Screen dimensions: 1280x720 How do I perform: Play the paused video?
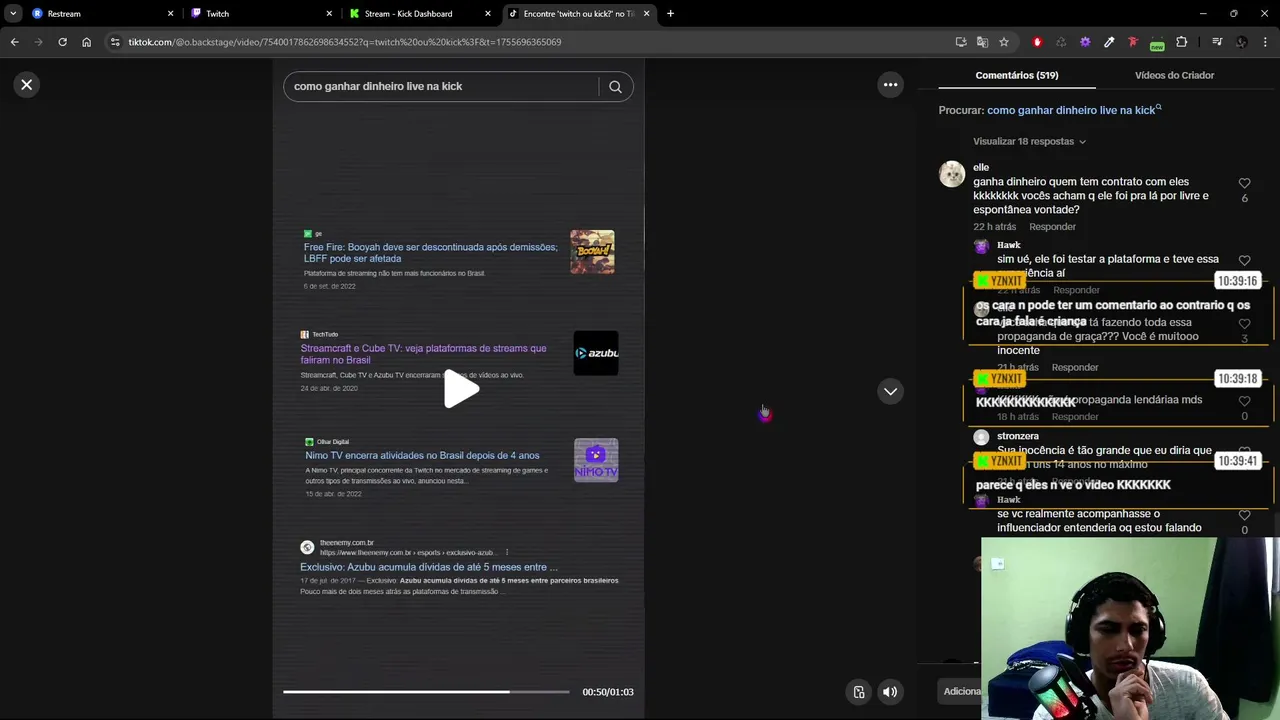tap(460, 389)
